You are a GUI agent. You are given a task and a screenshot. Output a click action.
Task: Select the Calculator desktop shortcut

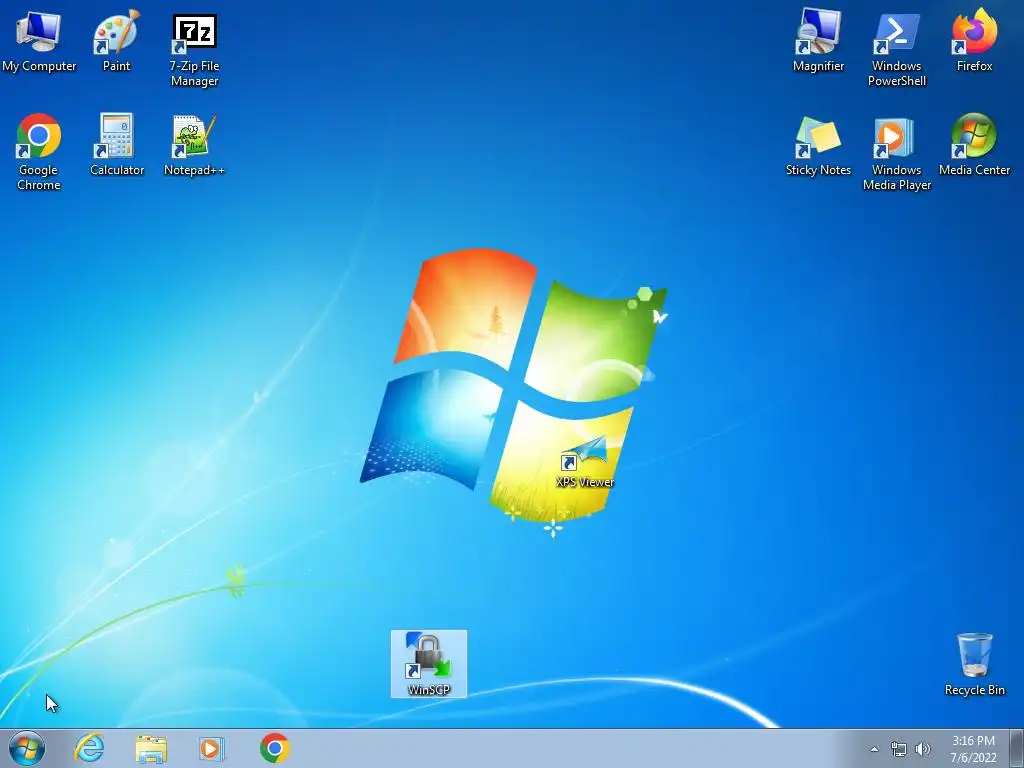point(117,144)
